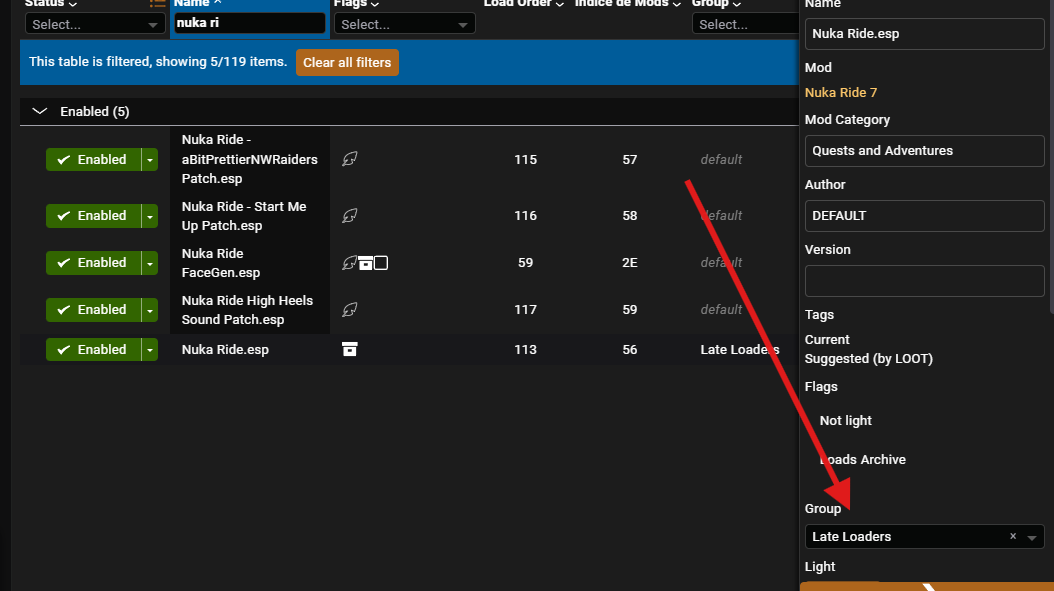Click the archive box icon for Nuka Ride FaceGen.esp

[x=365, y=263]
